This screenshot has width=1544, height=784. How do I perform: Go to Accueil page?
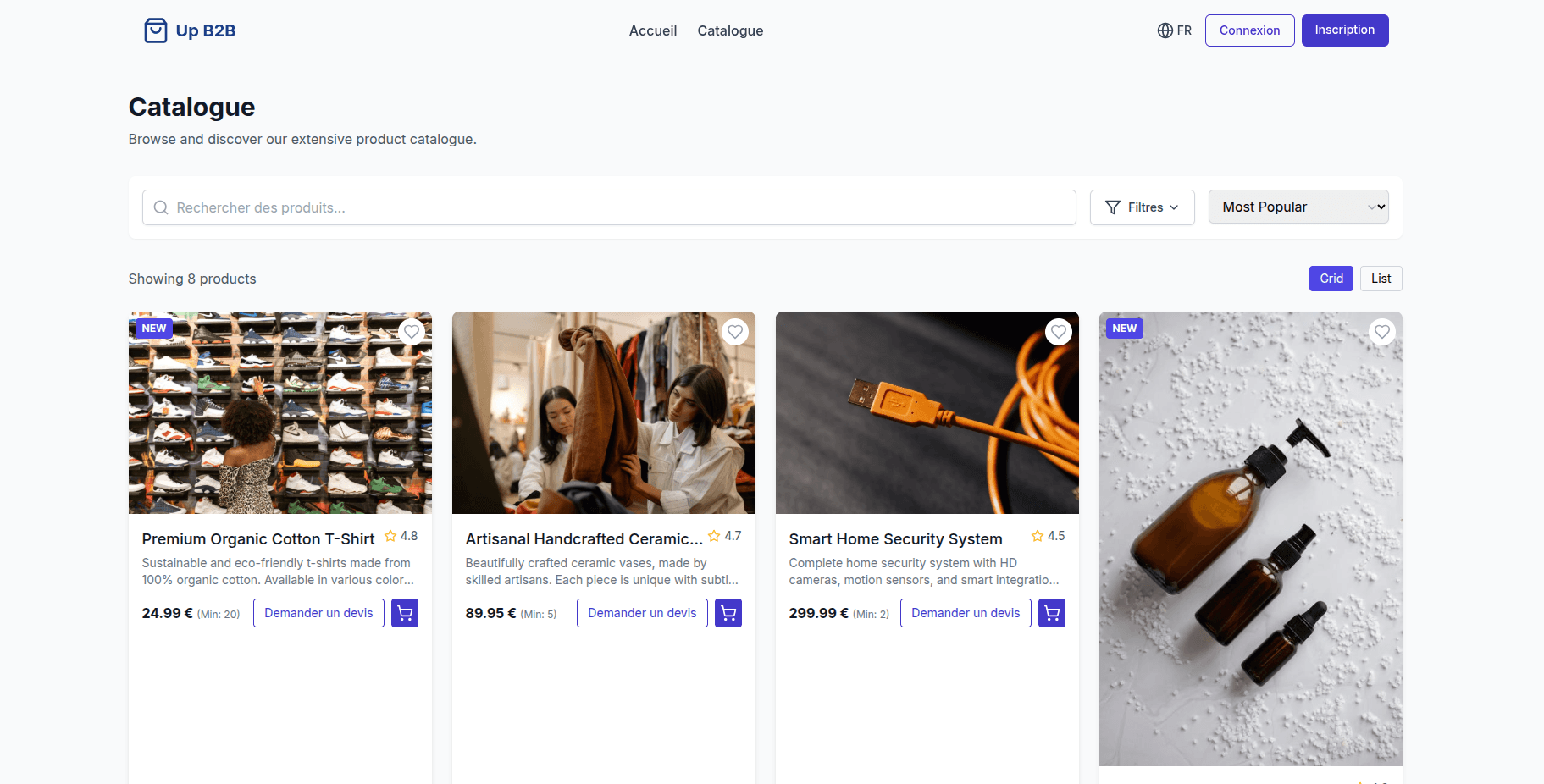[x=653, y=30]
